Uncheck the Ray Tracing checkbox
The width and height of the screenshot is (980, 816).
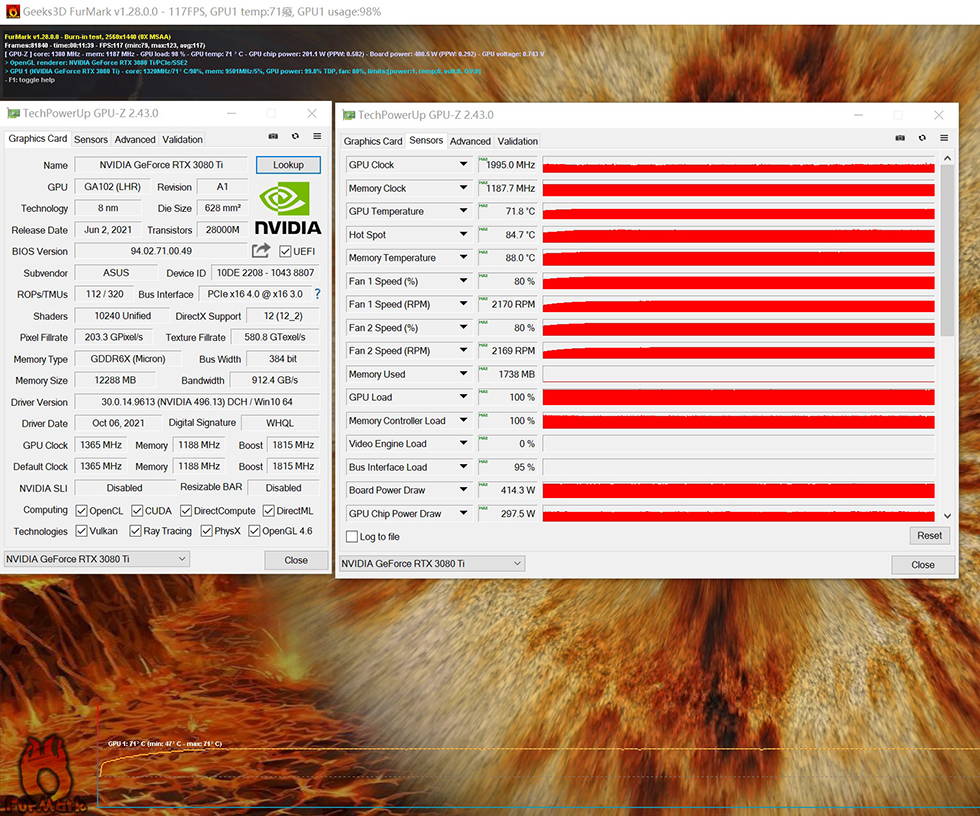[x=136, y=531]
